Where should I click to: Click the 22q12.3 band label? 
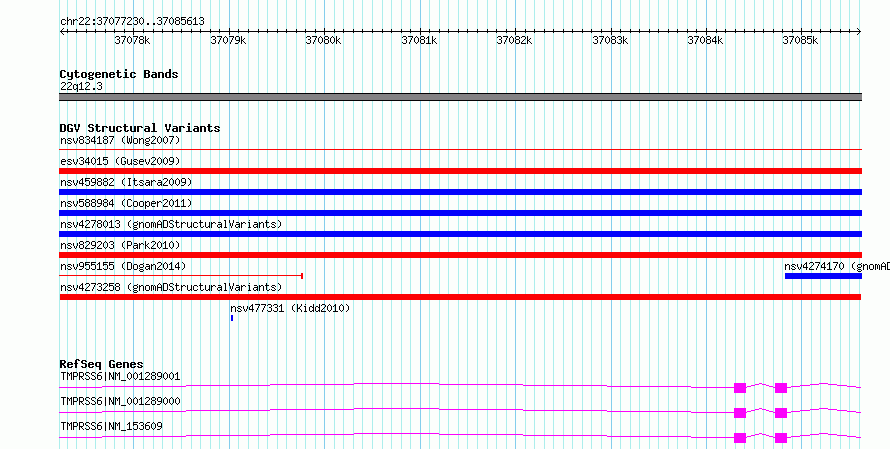click(81, 87)
